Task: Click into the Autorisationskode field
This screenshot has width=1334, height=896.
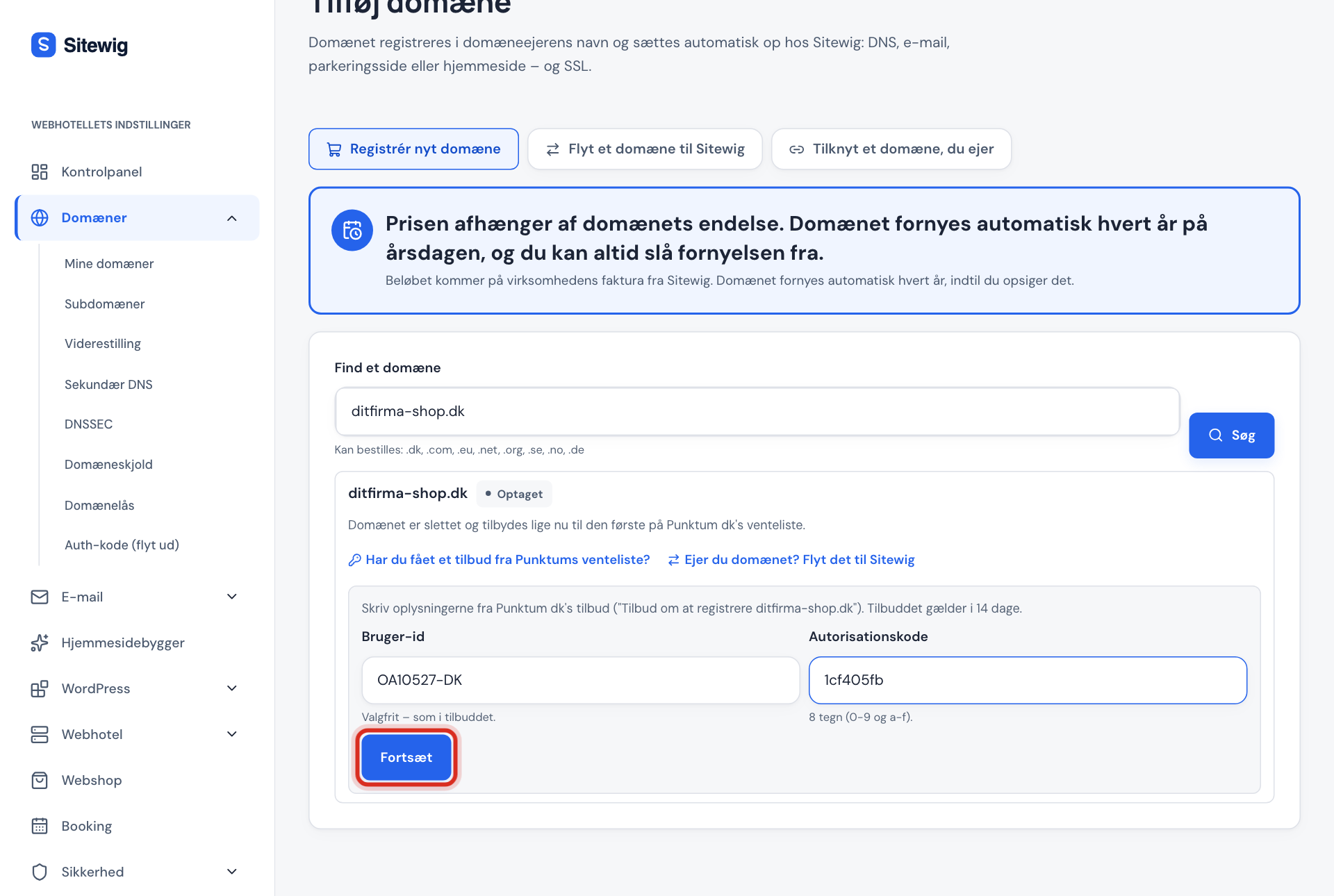Action: pos(1028,681)
